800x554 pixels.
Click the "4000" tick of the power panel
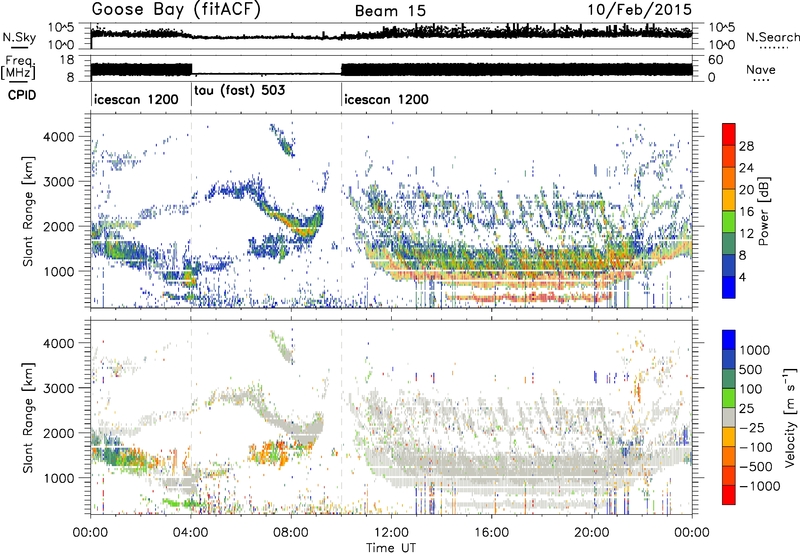pyautogui.click(x=59, y=137)
